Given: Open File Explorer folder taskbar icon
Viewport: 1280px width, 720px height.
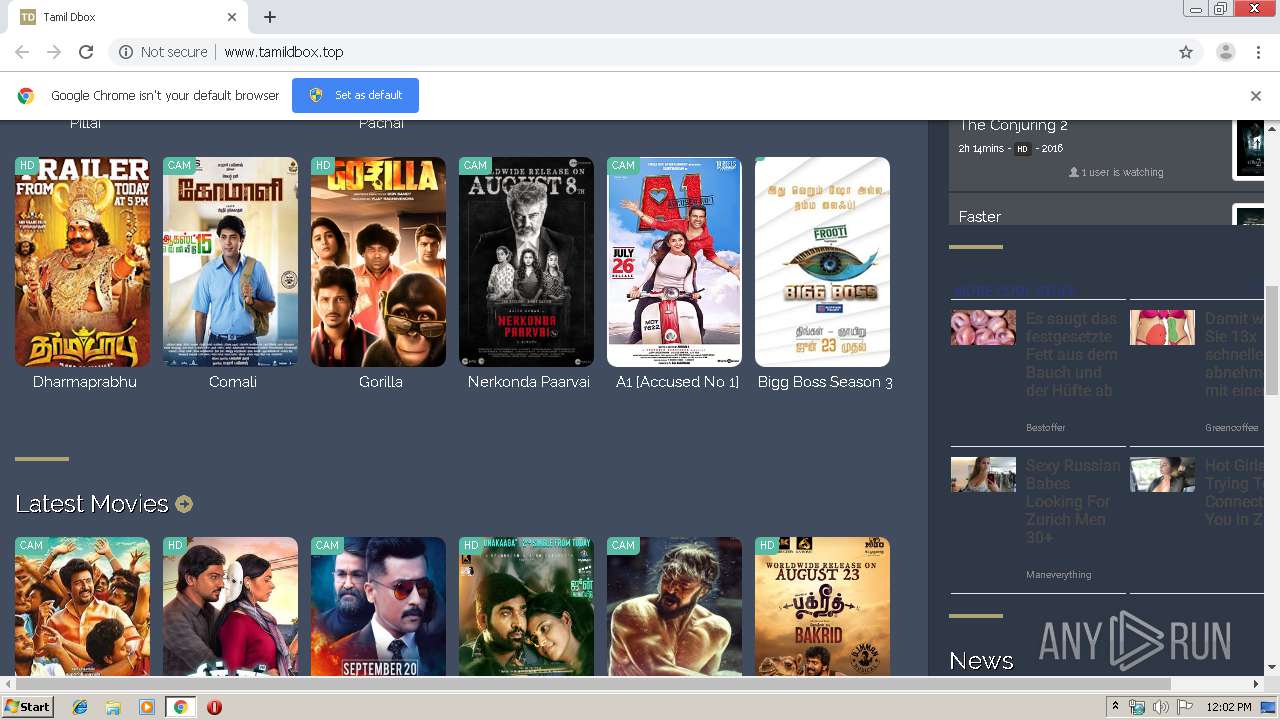Looking at the screenshot, I should click(x=113, y=707).
